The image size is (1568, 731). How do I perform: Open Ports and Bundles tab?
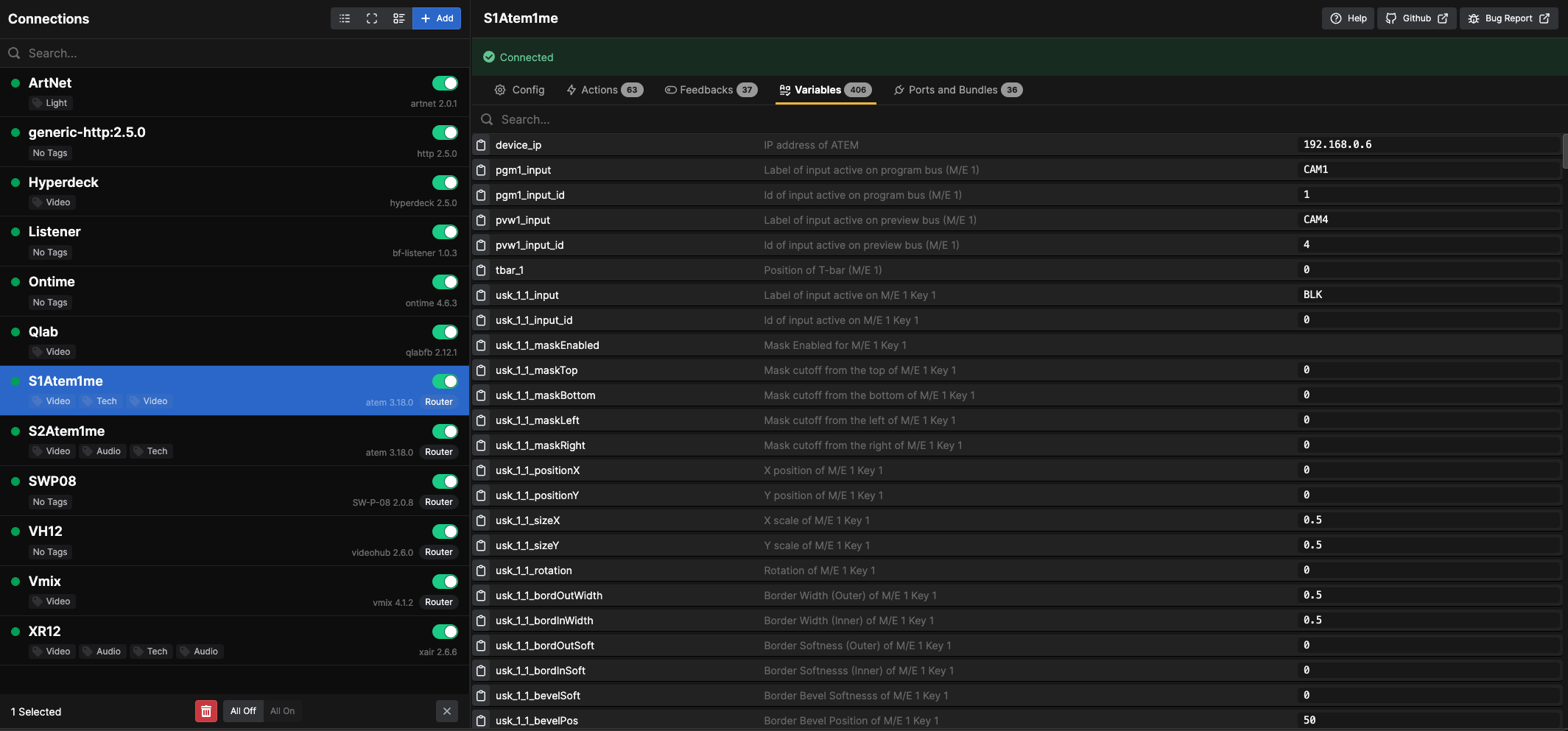pos(958,90)
